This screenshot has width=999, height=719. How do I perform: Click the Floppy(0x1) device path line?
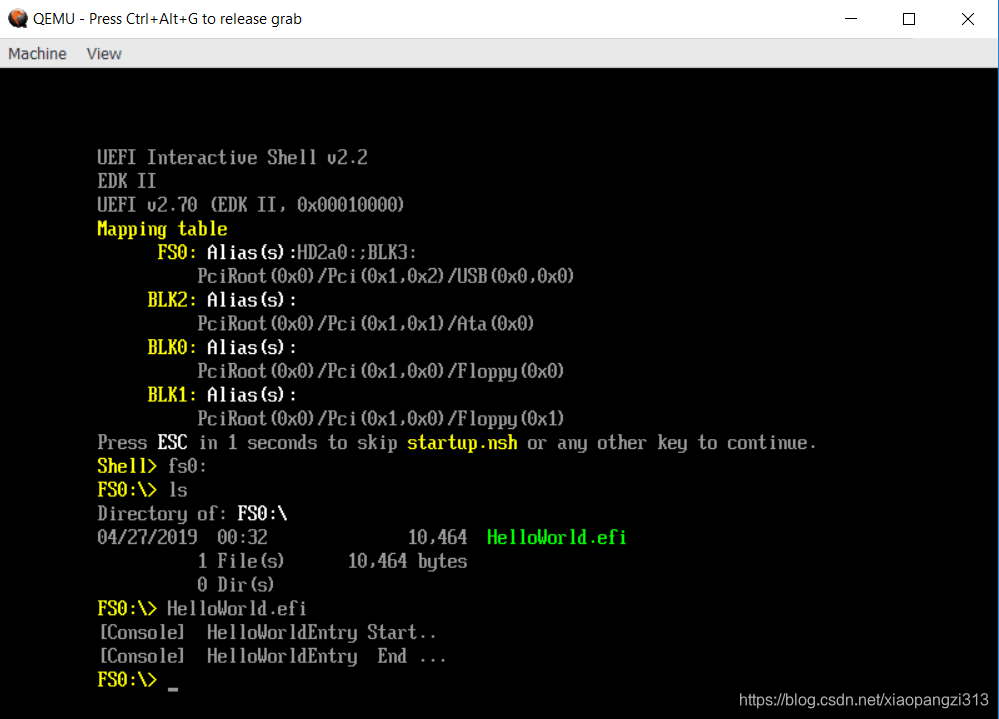pos(380,419)
